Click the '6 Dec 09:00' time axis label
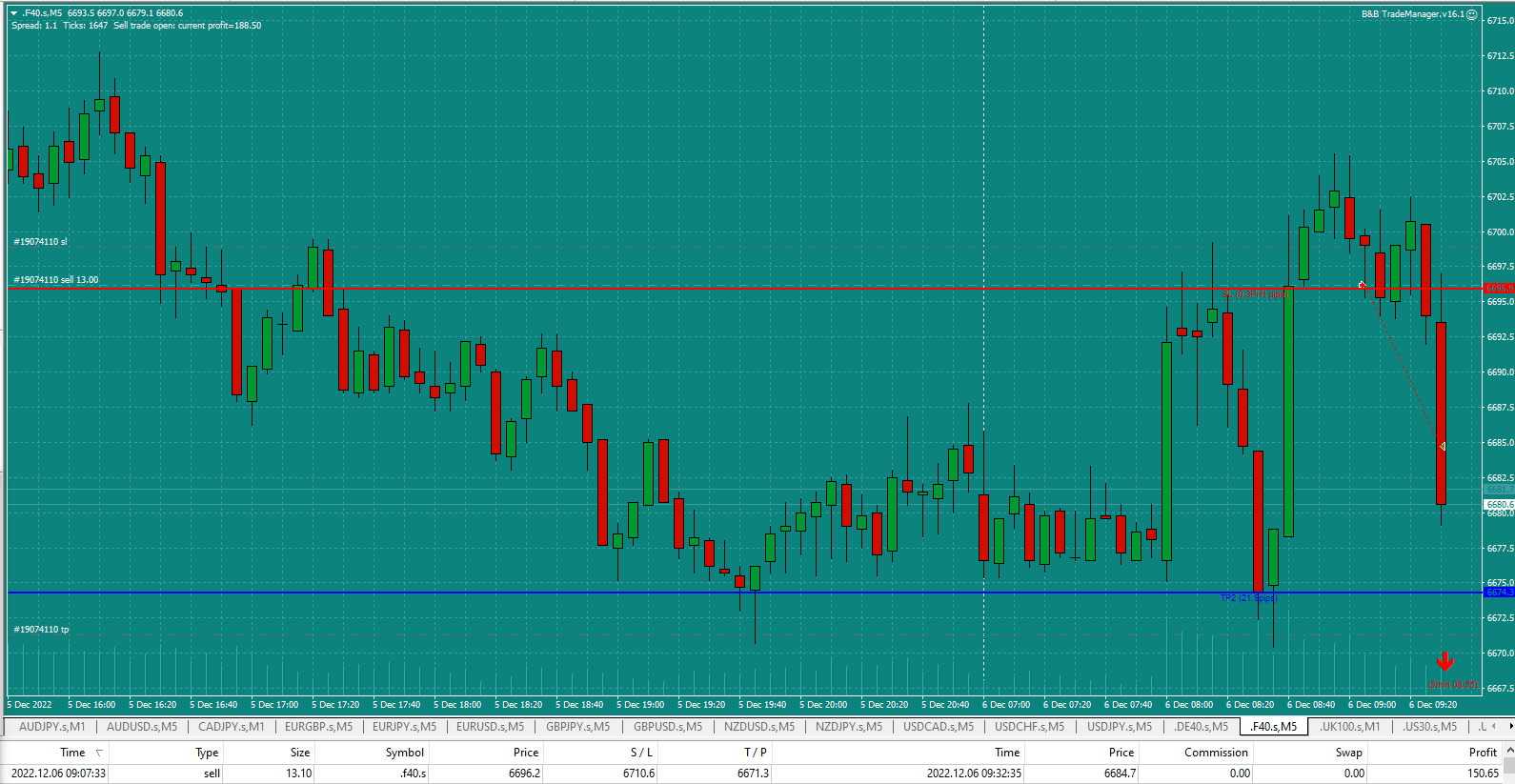This screenshot has width=1515, height=784. 1372,705
